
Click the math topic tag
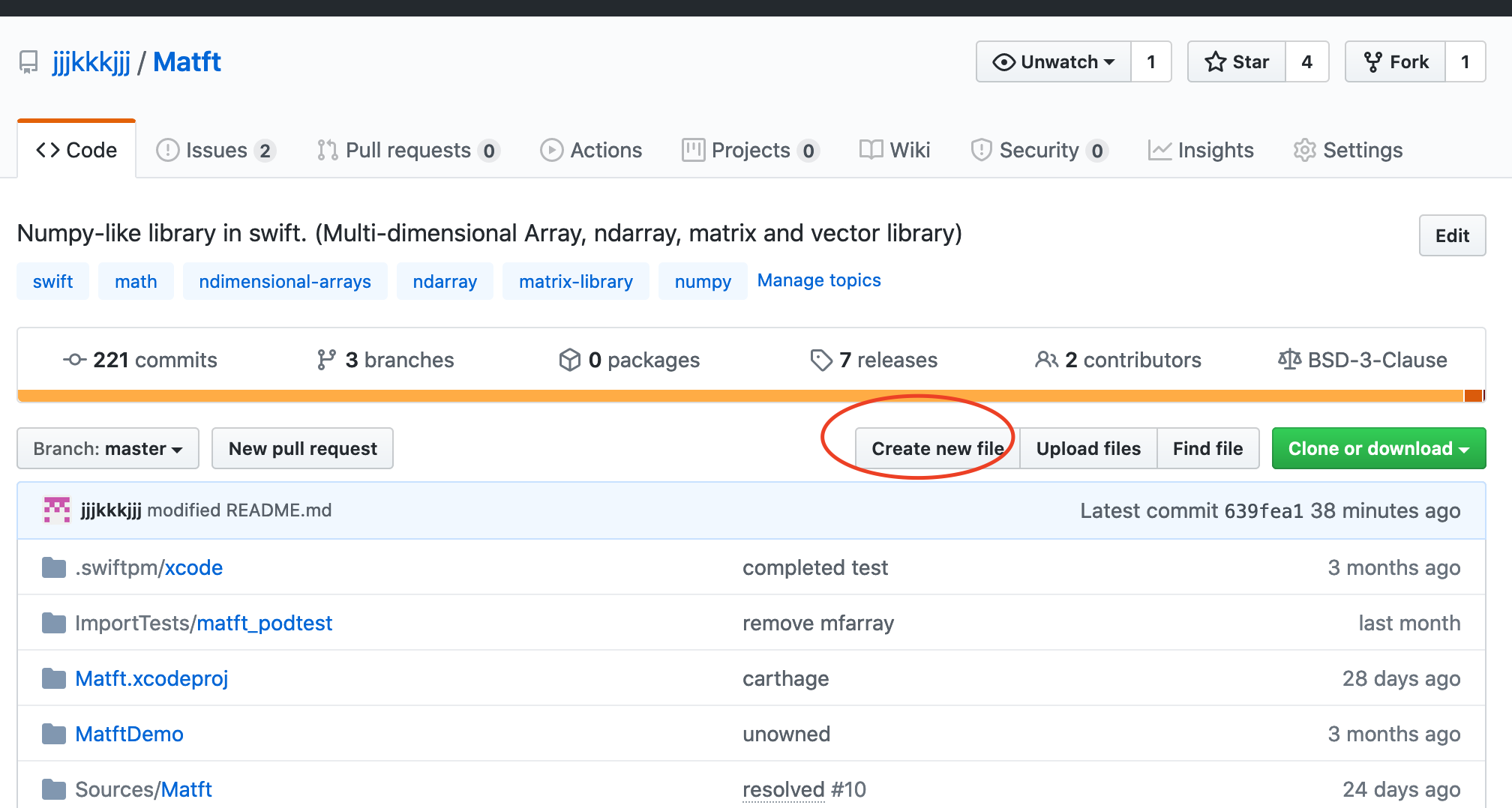point(136,281)
